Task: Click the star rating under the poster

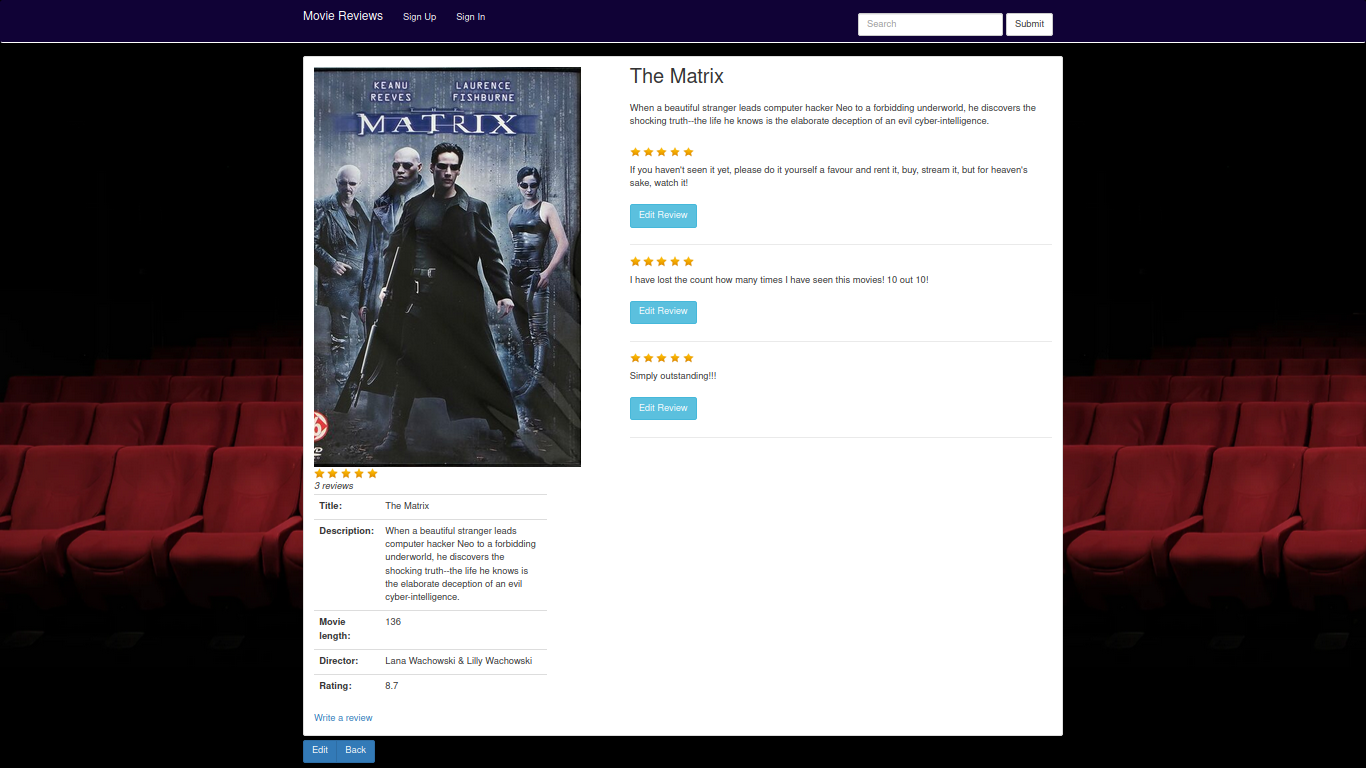Action: (x=346, y=474)
